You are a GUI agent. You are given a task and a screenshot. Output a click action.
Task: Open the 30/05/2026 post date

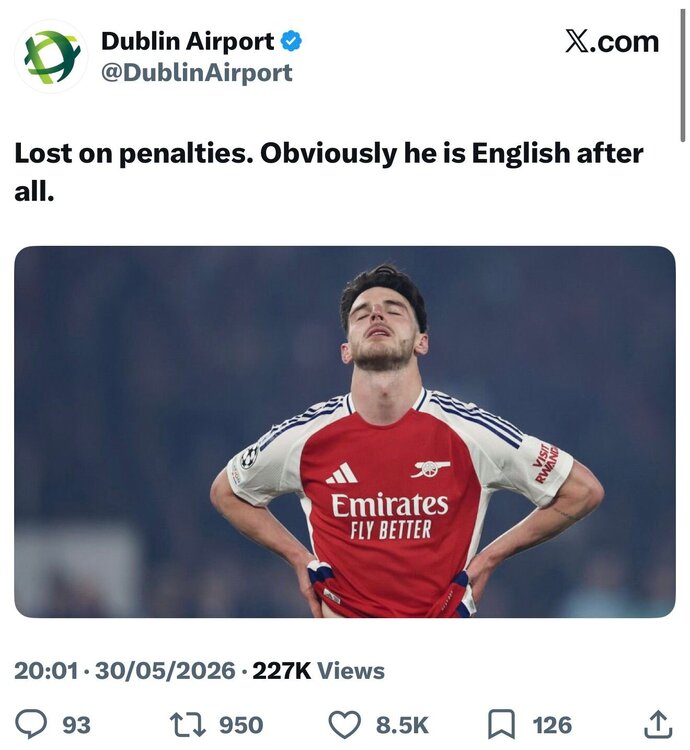point(165,671)
